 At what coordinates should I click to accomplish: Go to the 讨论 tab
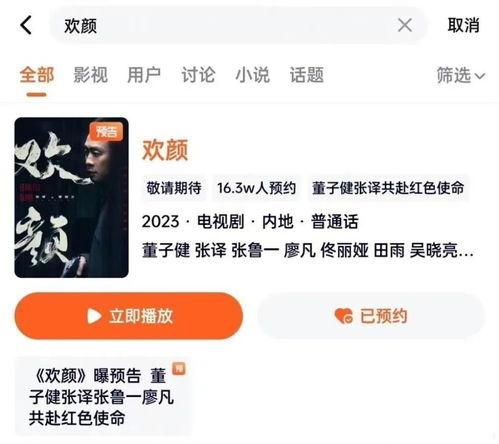tap(198, 75)
